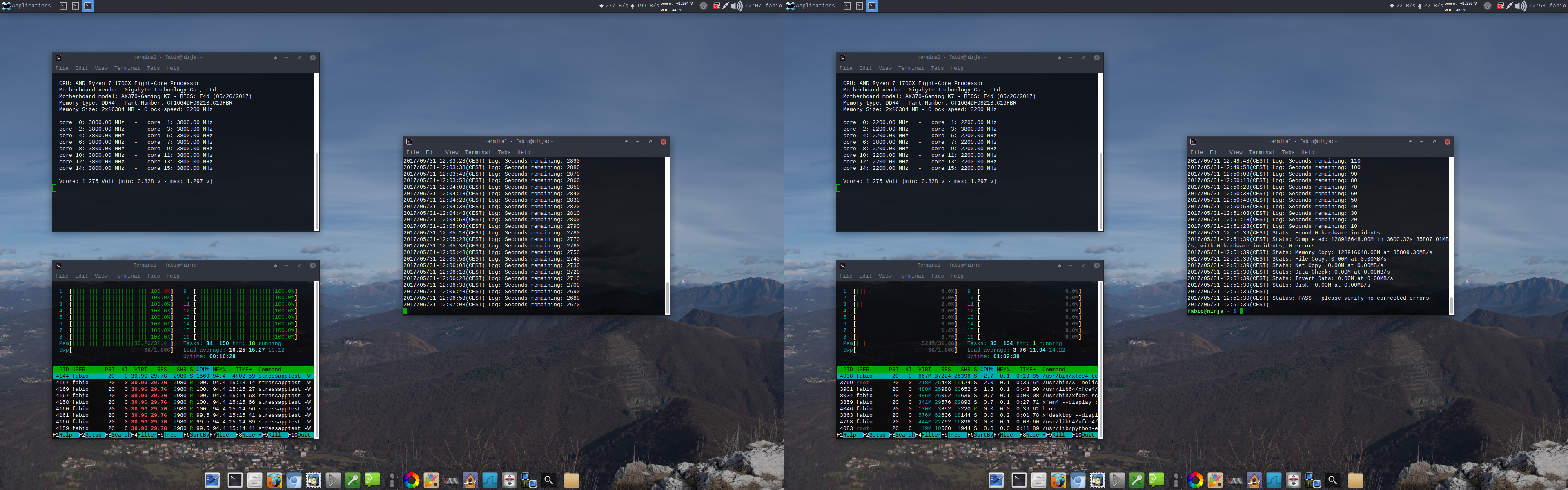This screenshot has height=490, width=1568.
Task: Click the volume speaker icon beside the 12:07 clock
Action: pos(737,6)
